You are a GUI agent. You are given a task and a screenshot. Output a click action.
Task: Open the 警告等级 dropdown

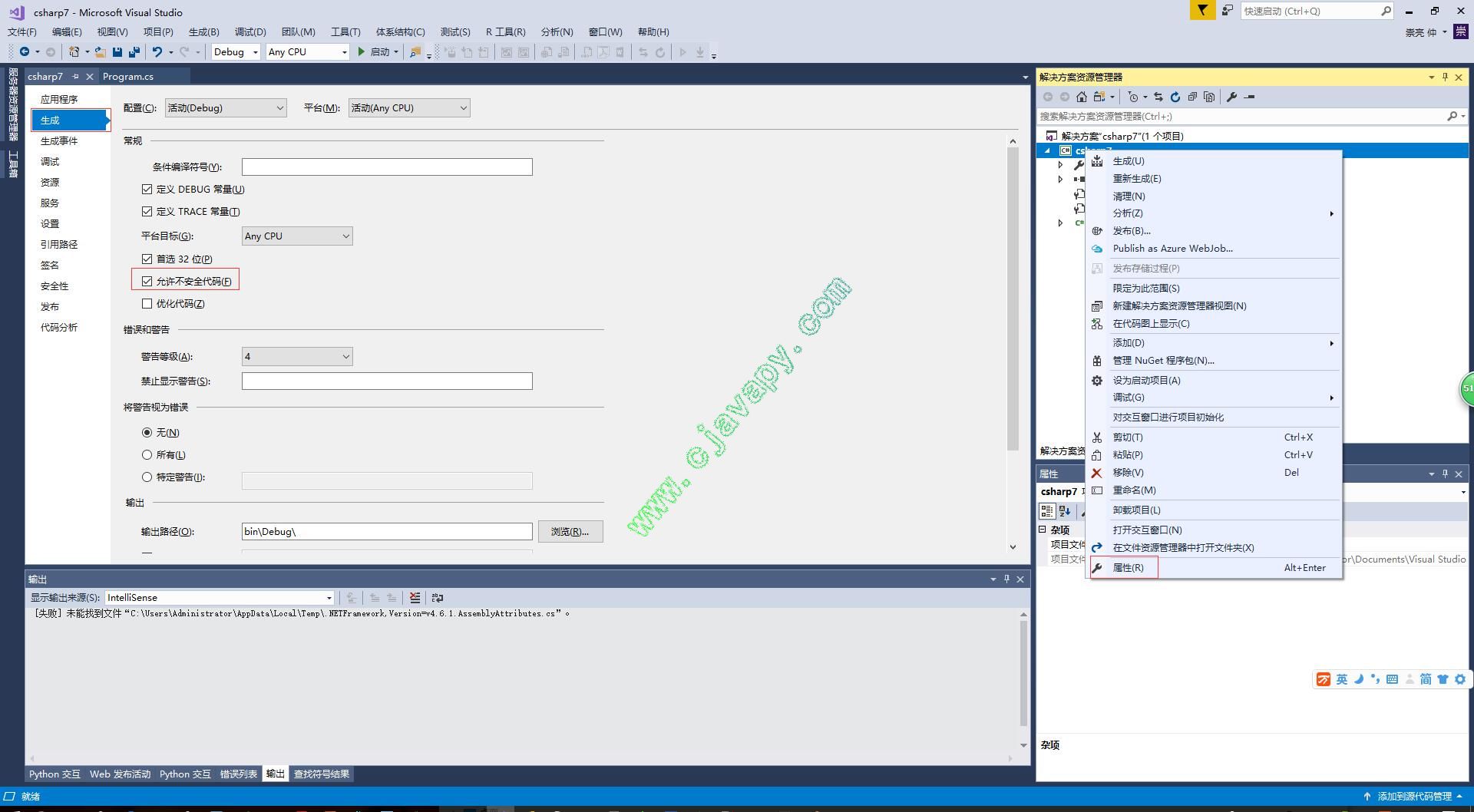297,356
